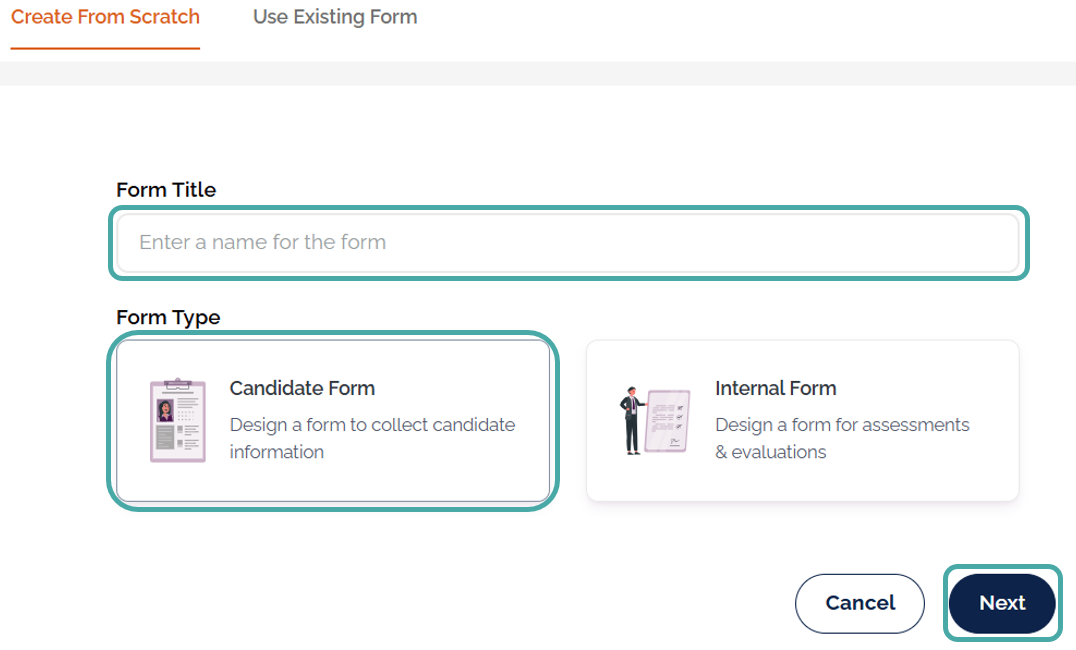Choose the Internal Form type card
This screenshot has height=650, width=1076.
[x=802, y=420]
